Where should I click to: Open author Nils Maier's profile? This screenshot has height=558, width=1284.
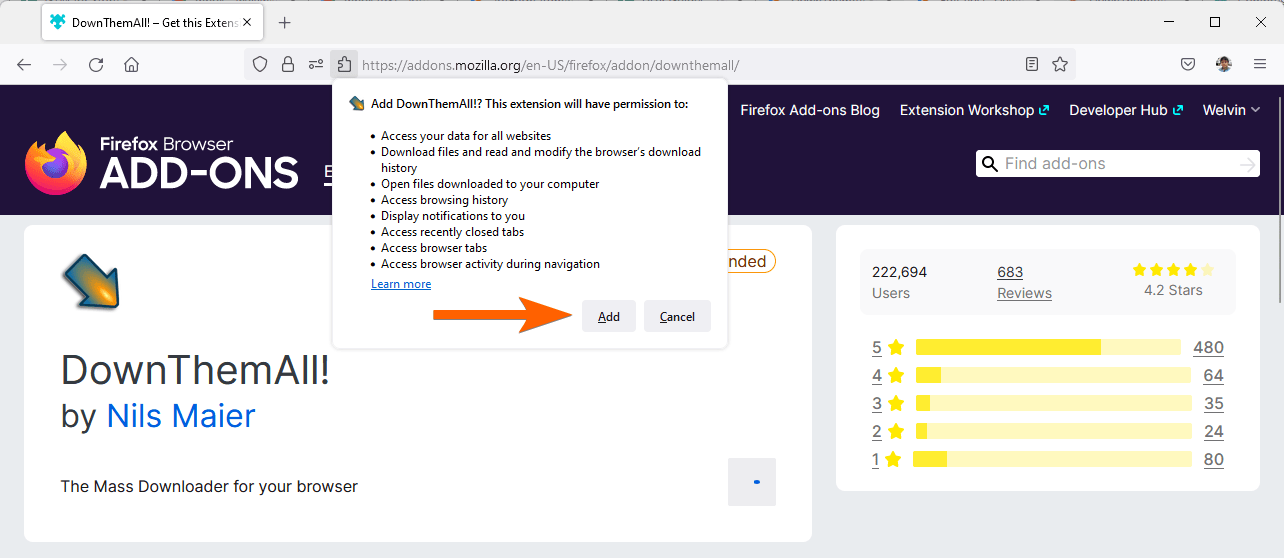(x=181, y=415)
